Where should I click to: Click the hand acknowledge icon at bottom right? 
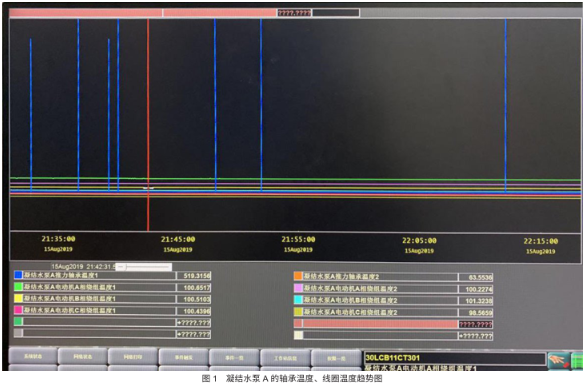pos(559,360)
